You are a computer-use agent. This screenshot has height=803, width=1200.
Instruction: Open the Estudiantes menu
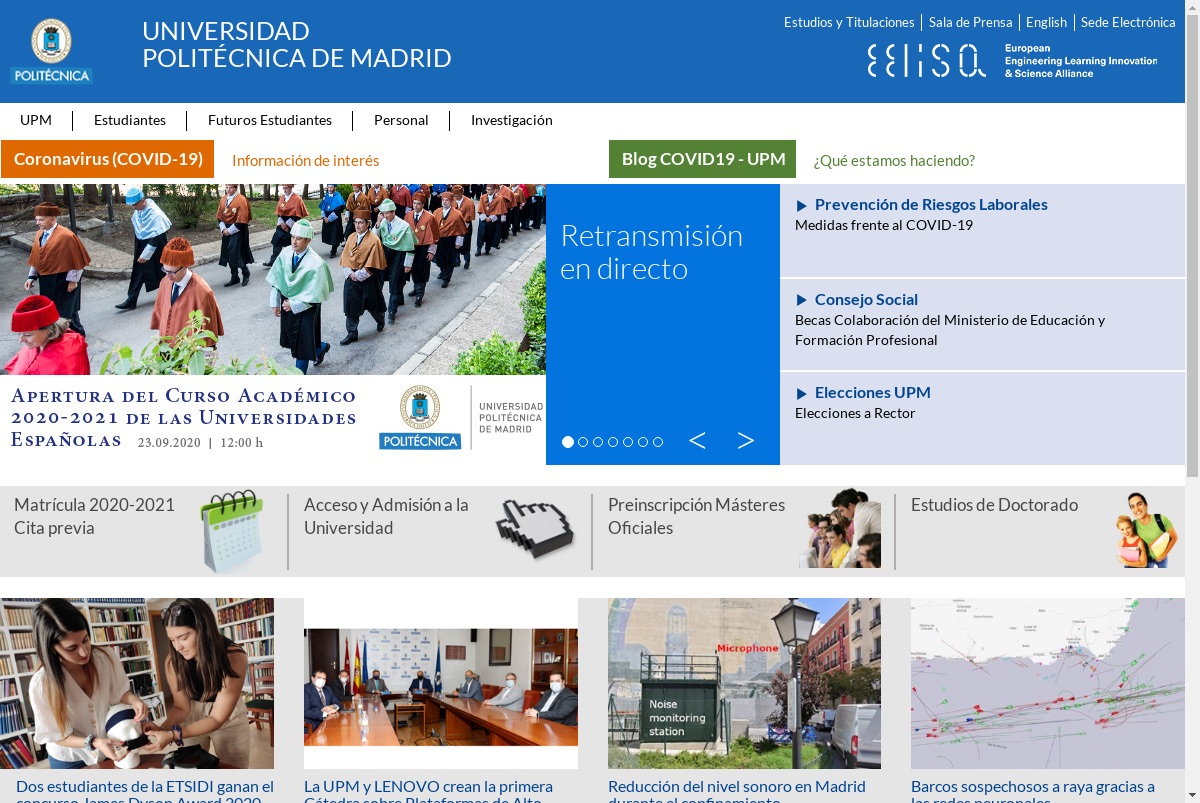click(x=130, y=120)
